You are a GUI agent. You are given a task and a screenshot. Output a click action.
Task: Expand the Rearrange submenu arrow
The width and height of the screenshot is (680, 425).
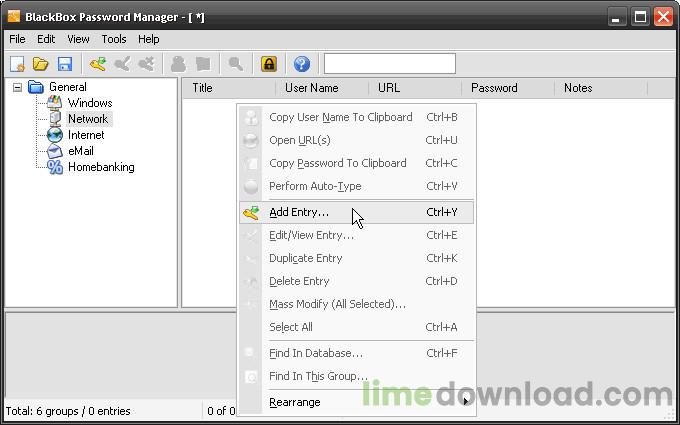(466, 402)
